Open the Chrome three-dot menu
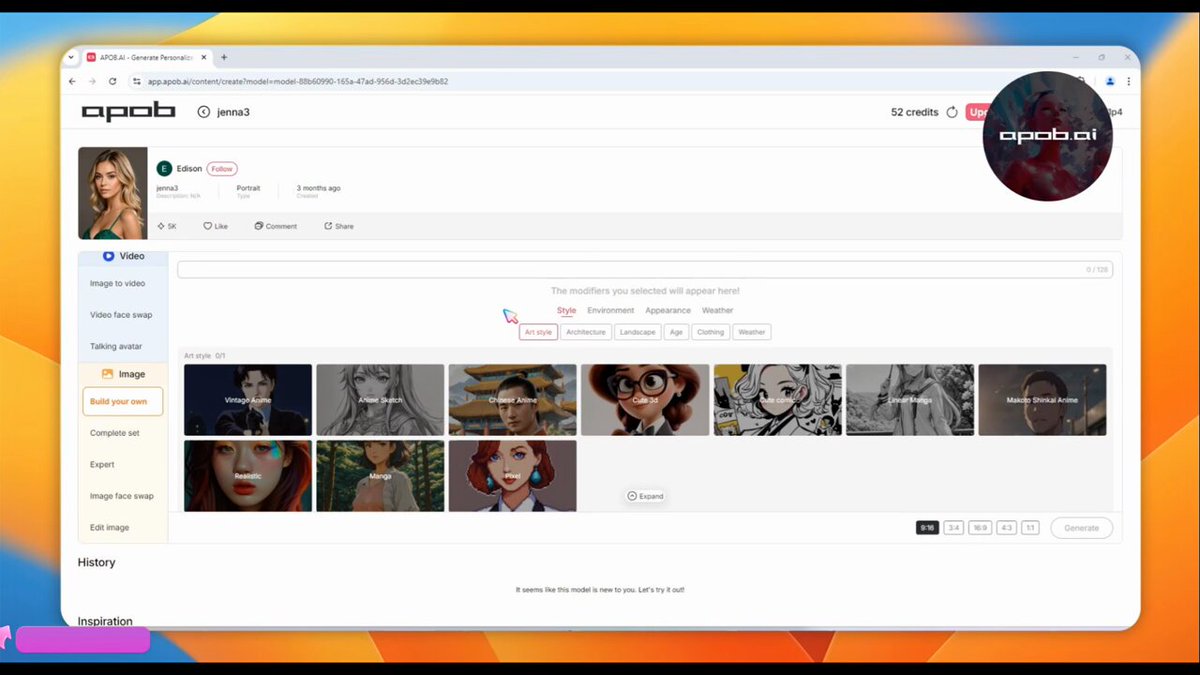1200x675 pixels. pyautogui.click(x=1129, y=81)
